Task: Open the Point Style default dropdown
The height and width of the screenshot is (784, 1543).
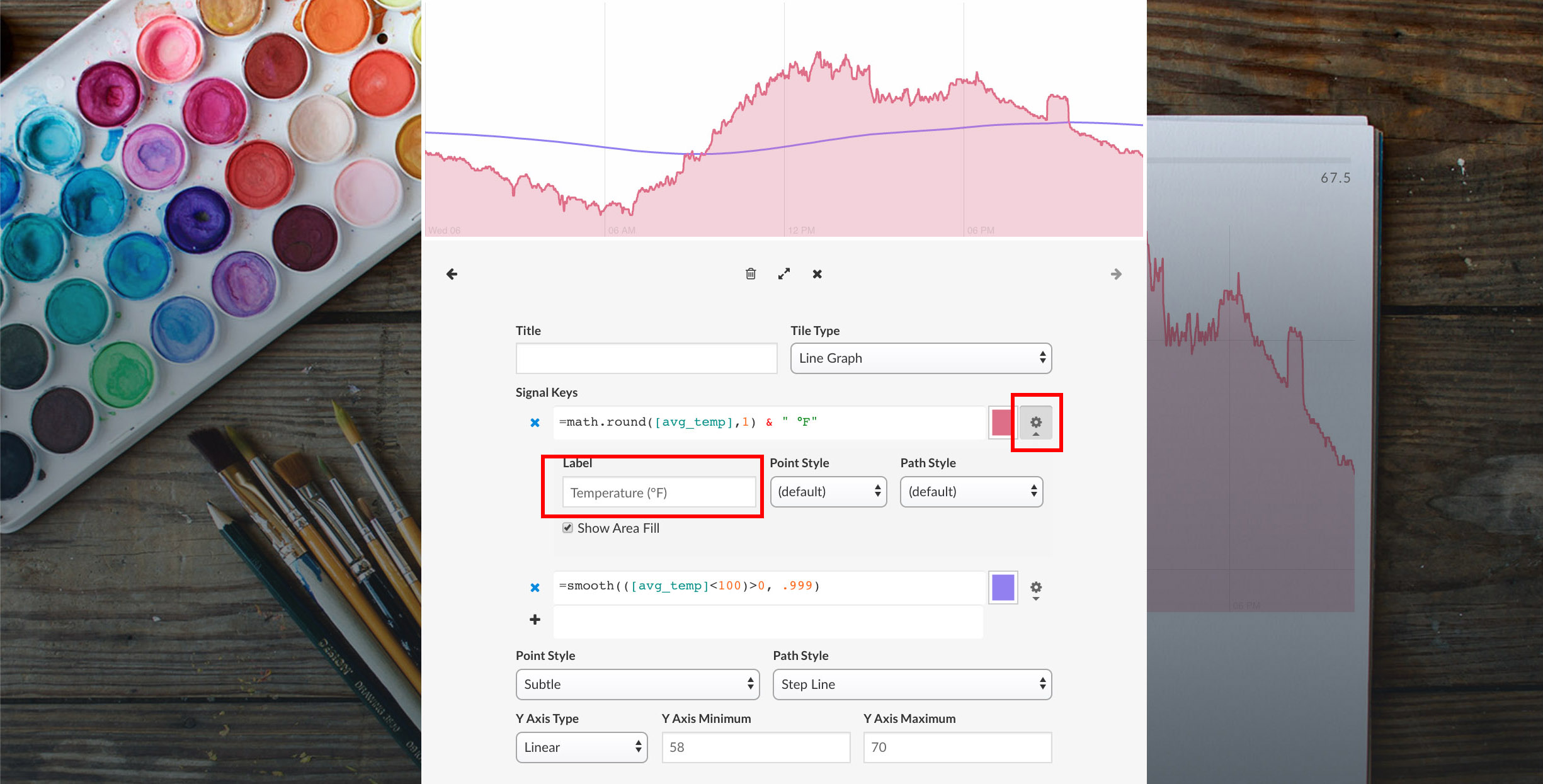Action: point(828,492)
